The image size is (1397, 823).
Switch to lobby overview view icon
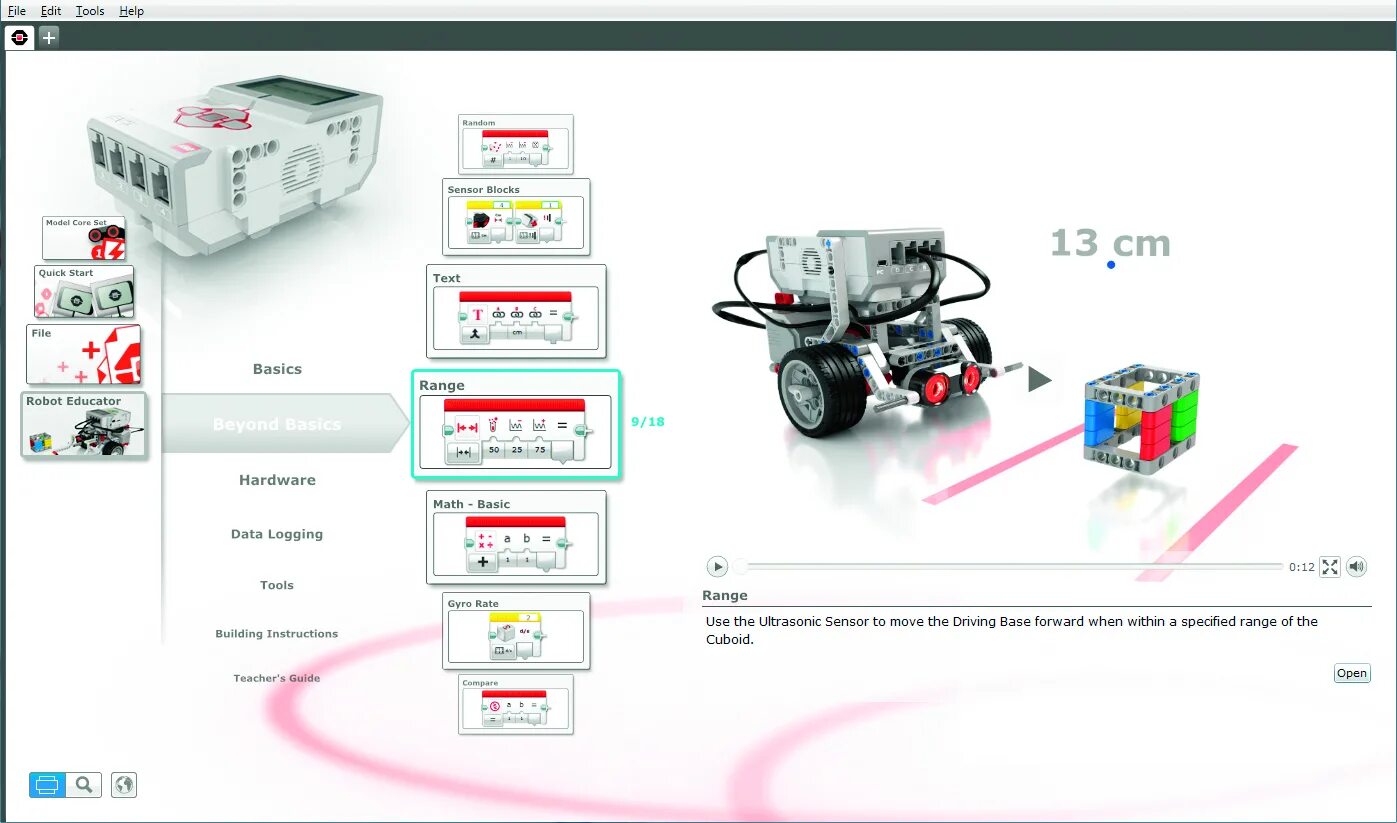pyautogui.click(x=47, y=785)
